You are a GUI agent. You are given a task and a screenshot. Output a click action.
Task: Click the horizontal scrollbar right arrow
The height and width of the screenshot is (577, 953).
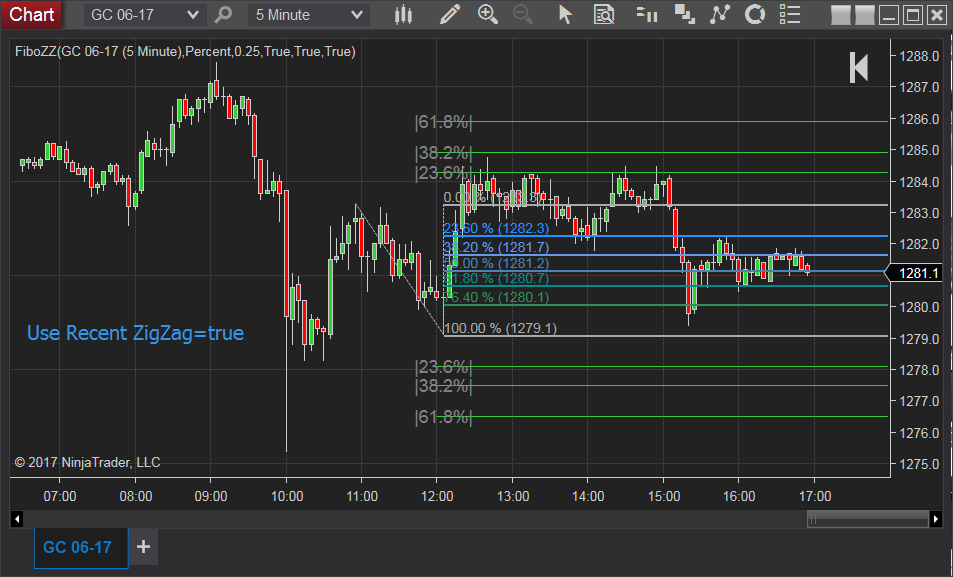tap(935, 519)
